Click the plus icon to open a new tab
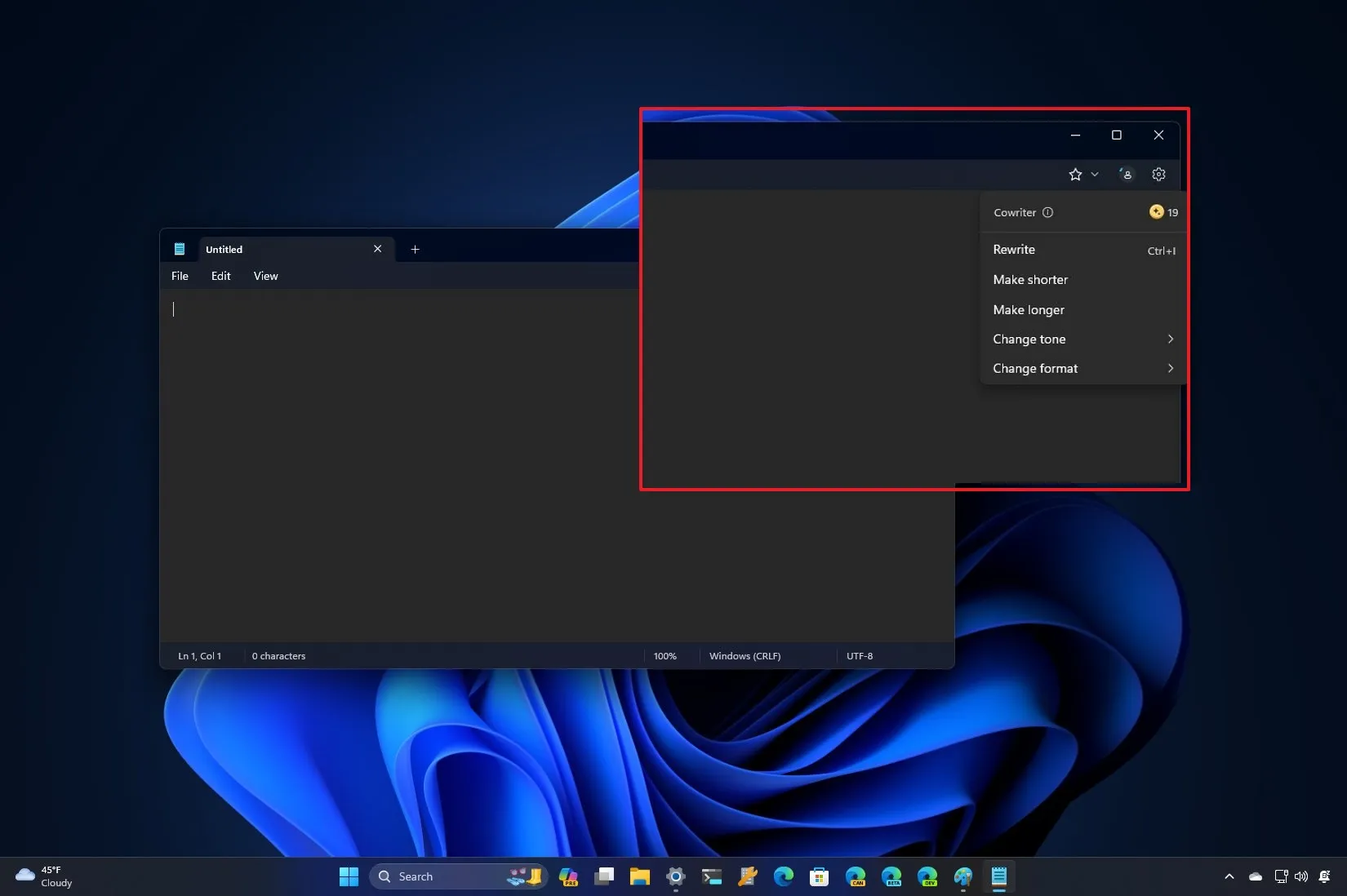Viewport: 1347px width, 896px height. (x=415, y=250)
